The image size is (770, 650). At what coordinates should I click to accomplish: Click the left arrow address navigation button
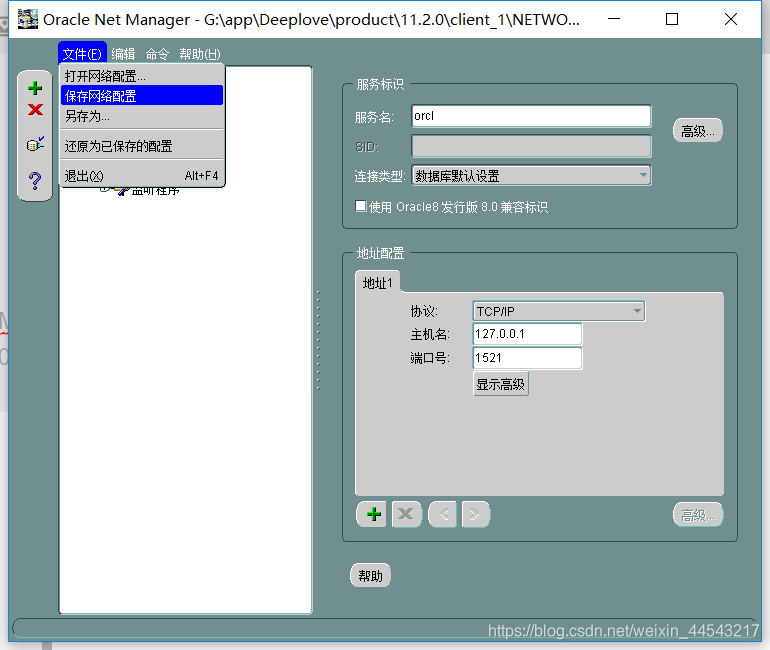point(444,514)
